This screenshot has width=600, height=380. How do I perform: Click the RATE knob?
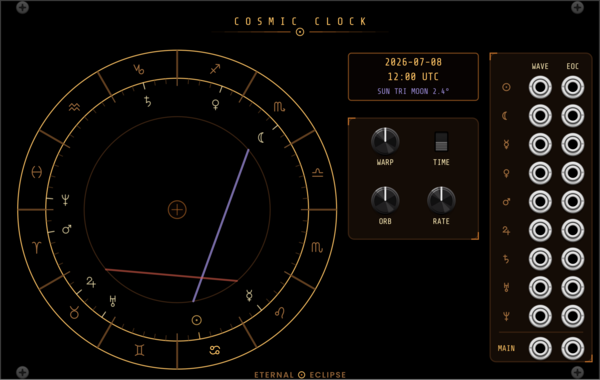[441, 200]
